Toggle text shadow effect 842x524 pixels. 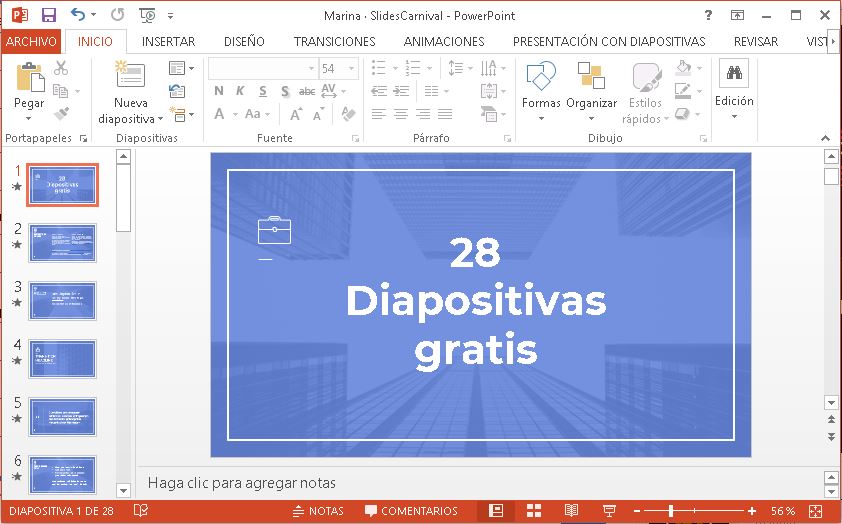pyautogui.click(x=285, y=91)
